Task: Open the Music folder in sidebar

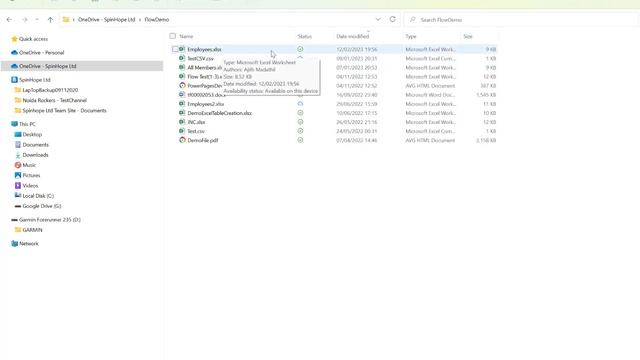Action: 29,165
